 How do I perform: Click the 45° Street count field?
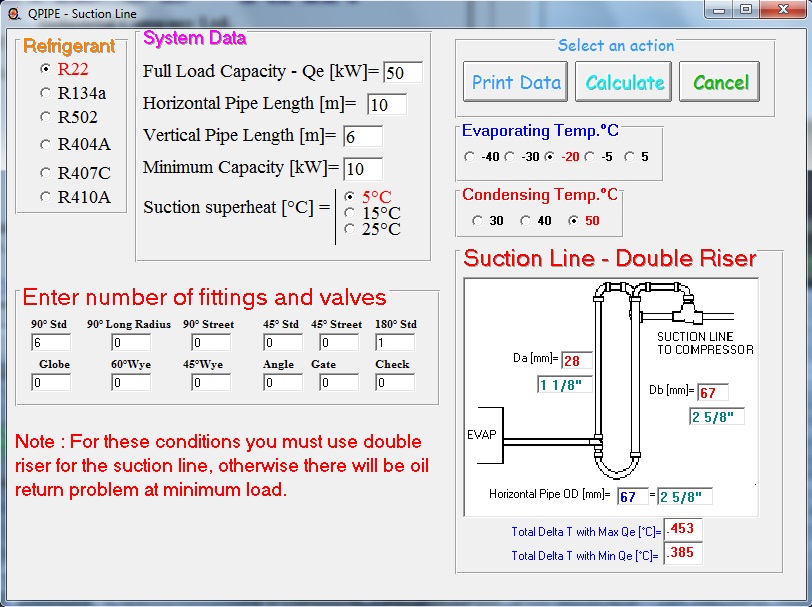coord(339,342)
